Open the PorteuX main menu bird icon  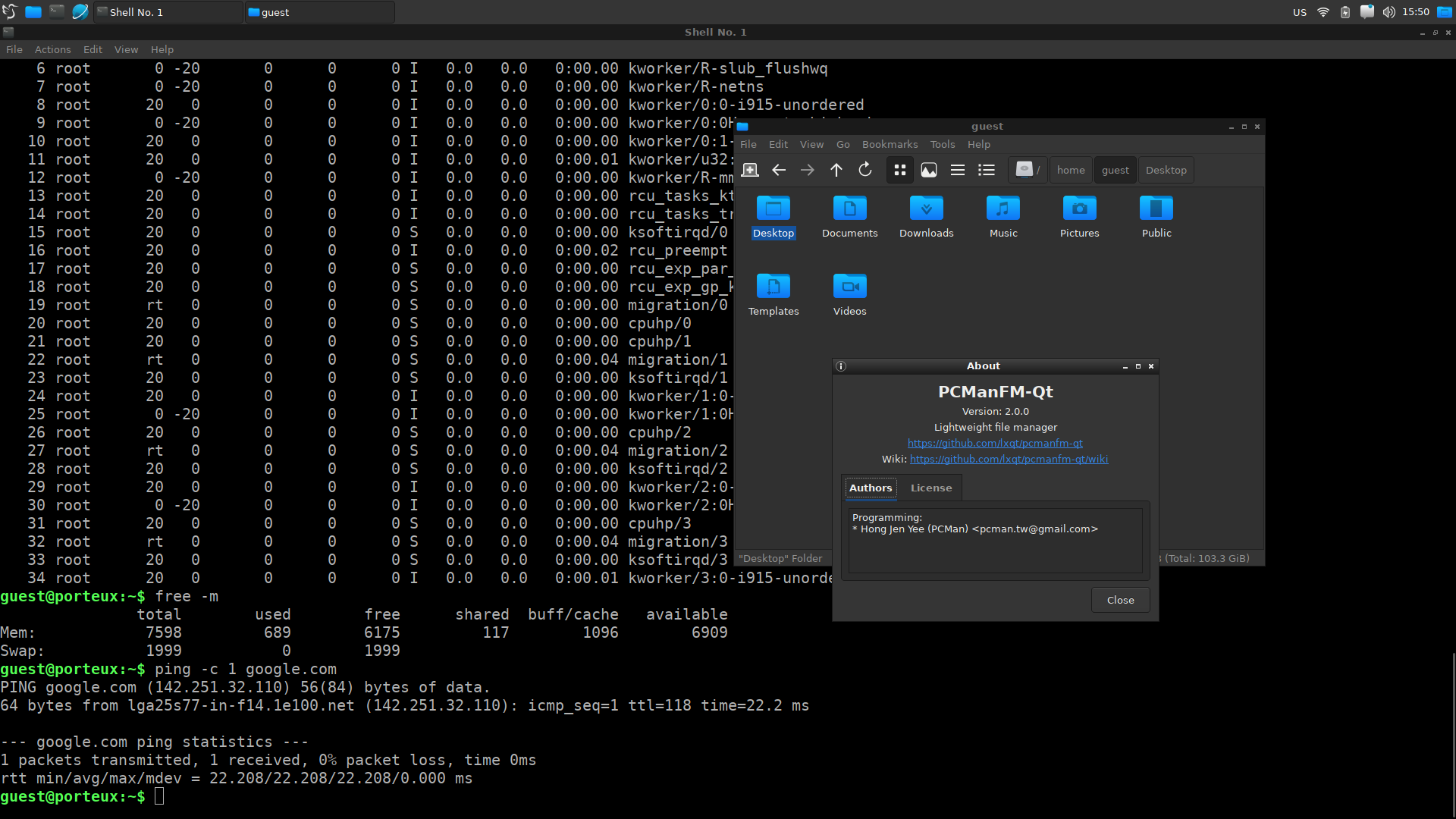(10, 11)
